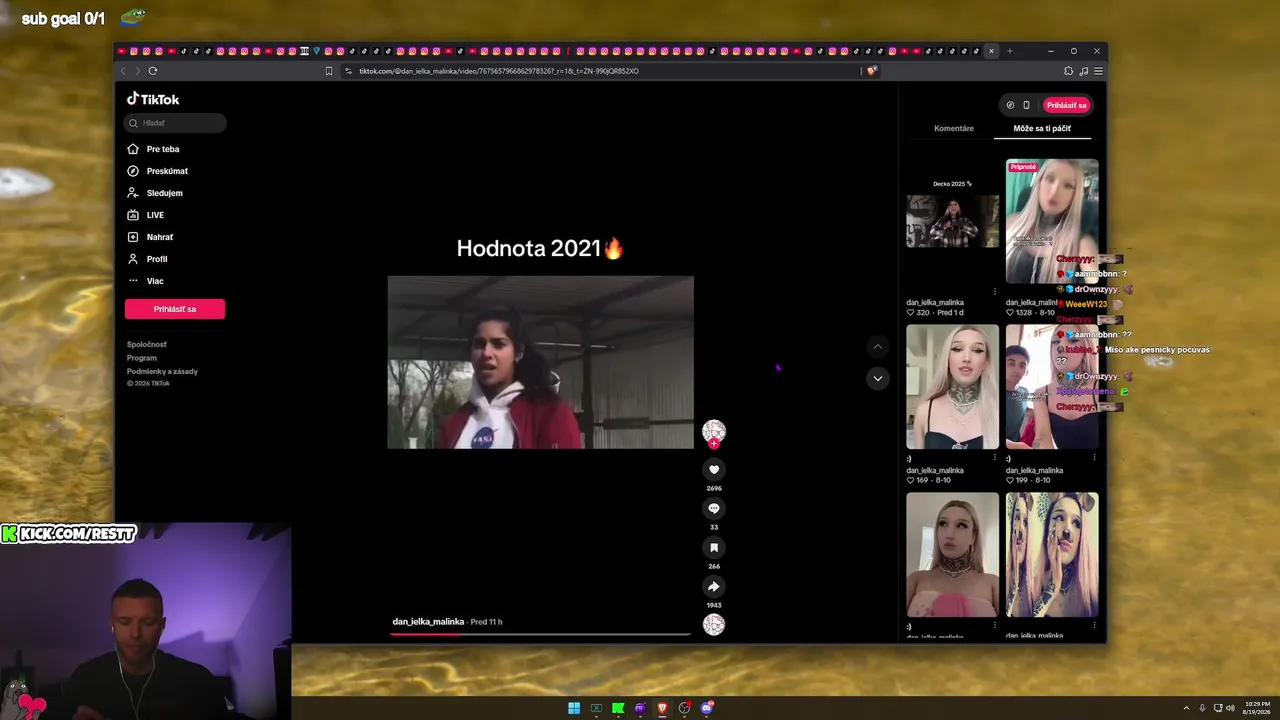This screenshot has width=1280, height=720.
Task: Open the Kick app on taskbar
Action: pyautogui.click(x=618, y=708)
